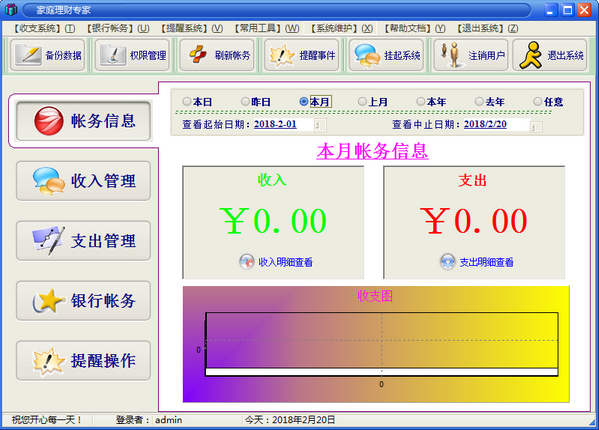Open the 收支系统 menu
599x430 pixels.
click(44, 28)
